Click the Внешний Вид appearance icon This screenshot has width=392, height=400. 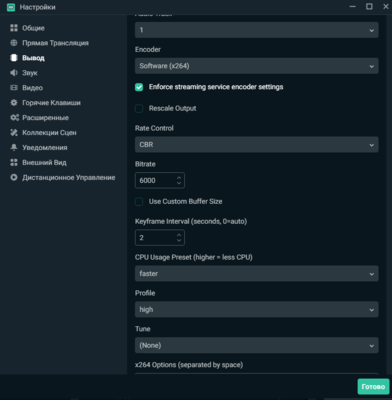(x=14, y=162)
